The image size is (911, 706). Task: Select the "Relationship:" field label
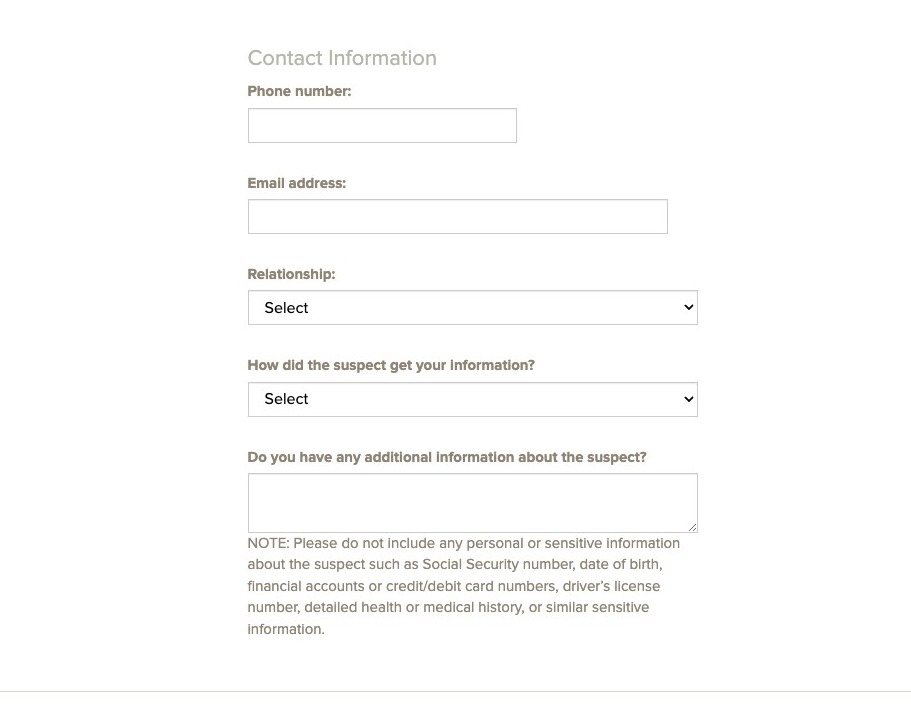[291, 274]
